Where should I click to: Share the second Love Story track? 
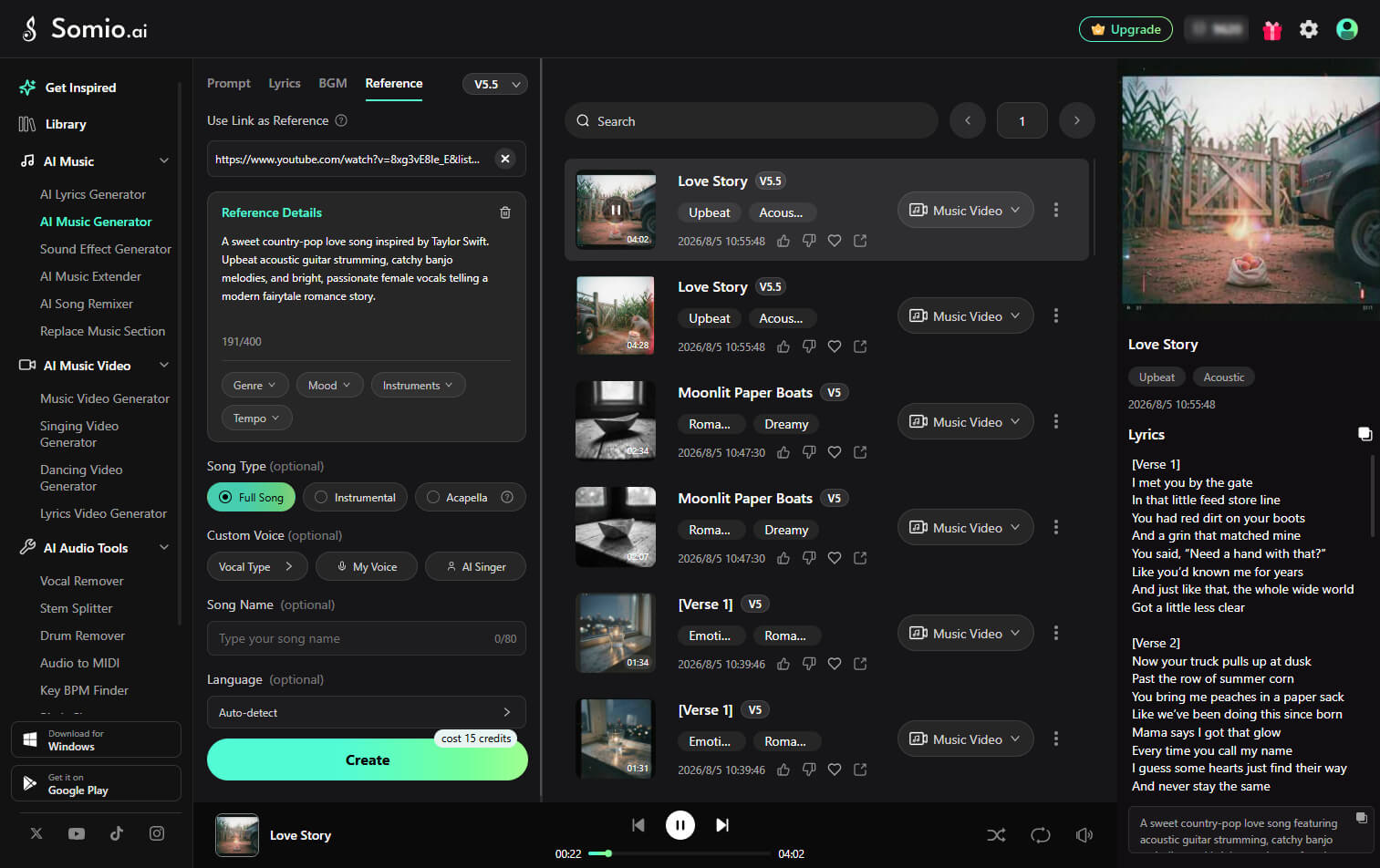(x=860, y=346)
